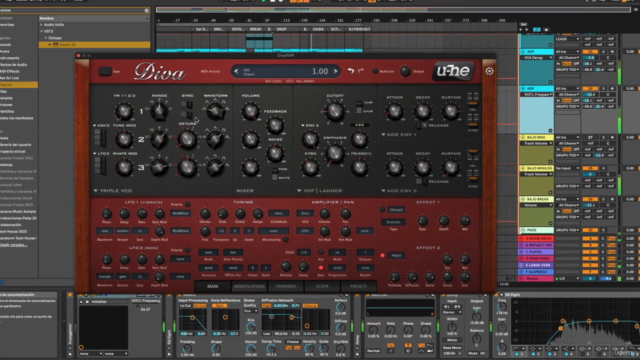The width and height of the screenshot is (640, 360).
Task: Click the Save button in Diva
Action: pyautogui.click(x=105, y=71)
